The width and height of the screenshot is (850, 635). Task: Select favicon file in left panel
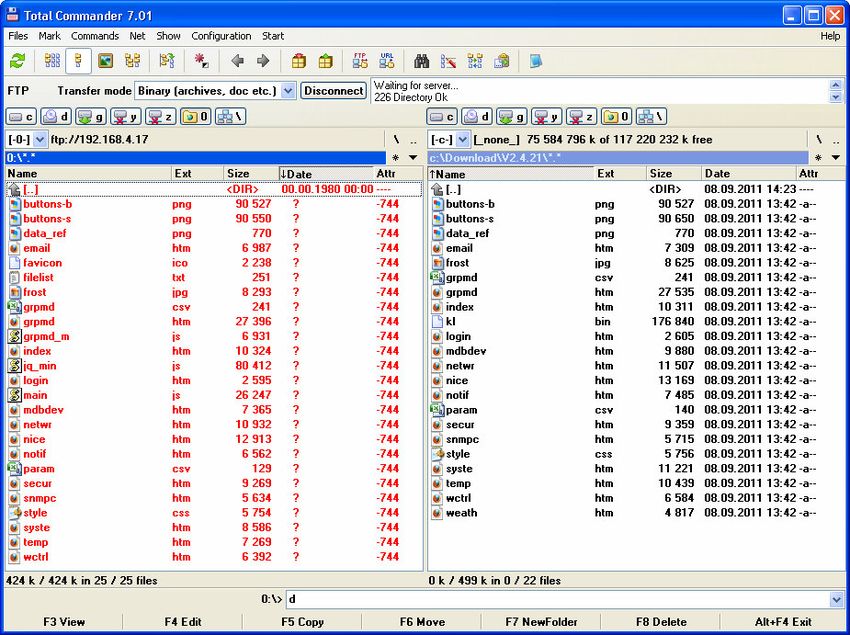tap(214, 263)
